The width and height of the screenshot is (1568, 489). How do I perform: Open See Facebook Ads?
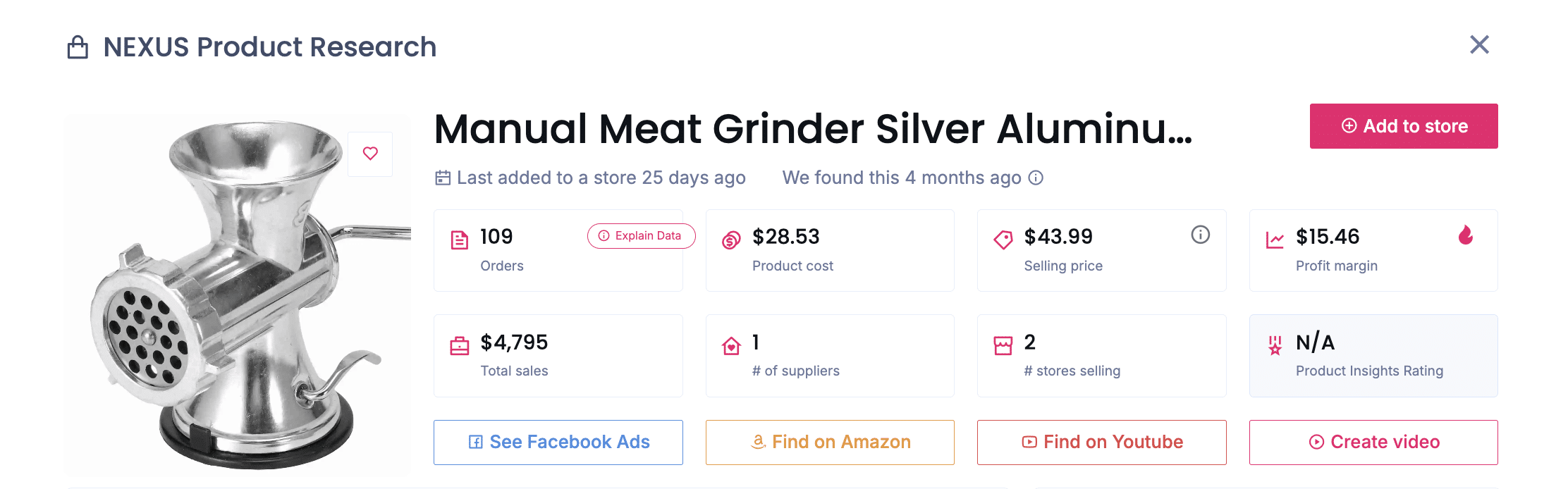click(x=558, y=442)
